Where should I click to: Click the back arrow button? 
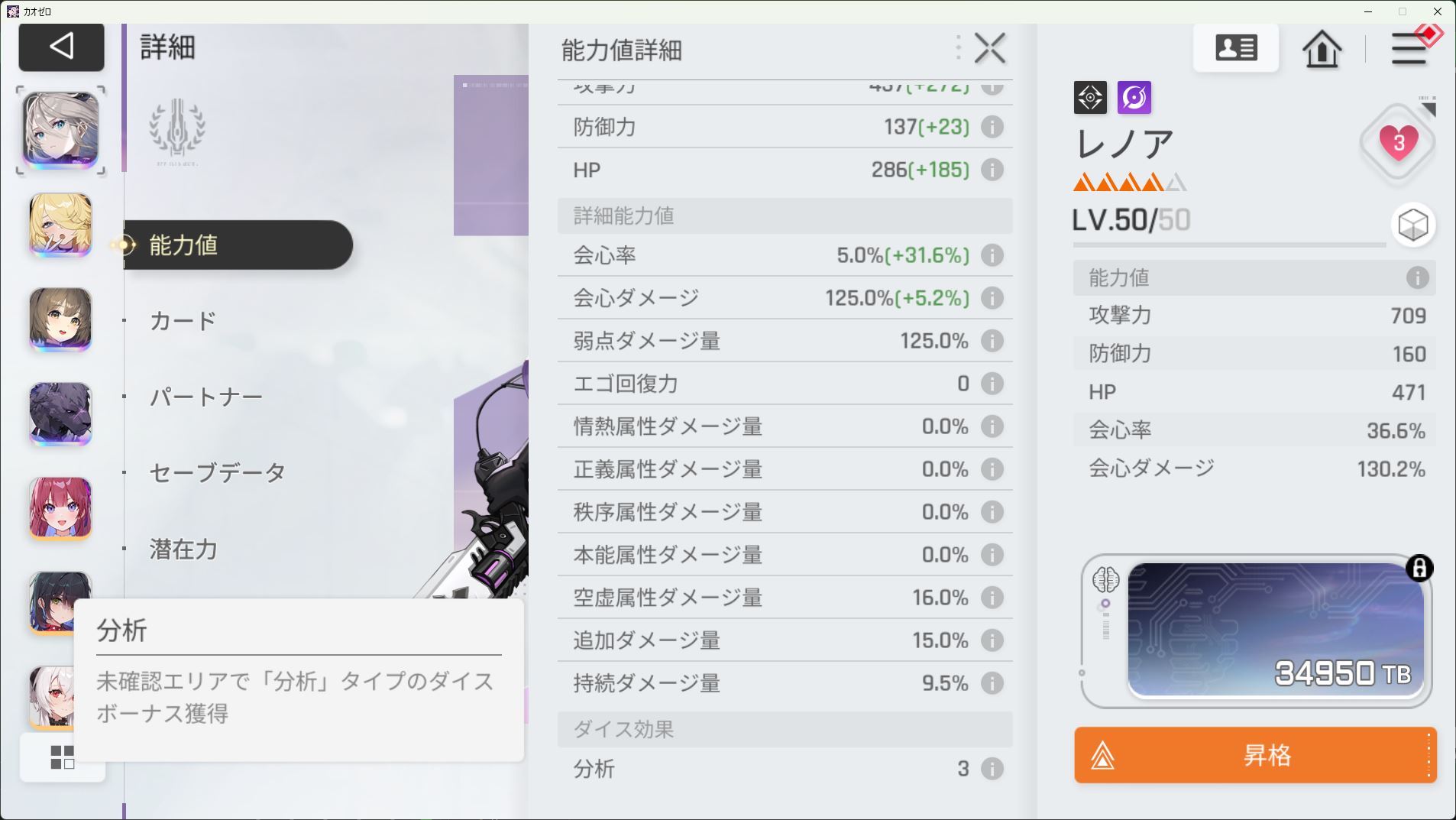pyautogui.click(x=61, y=47)
